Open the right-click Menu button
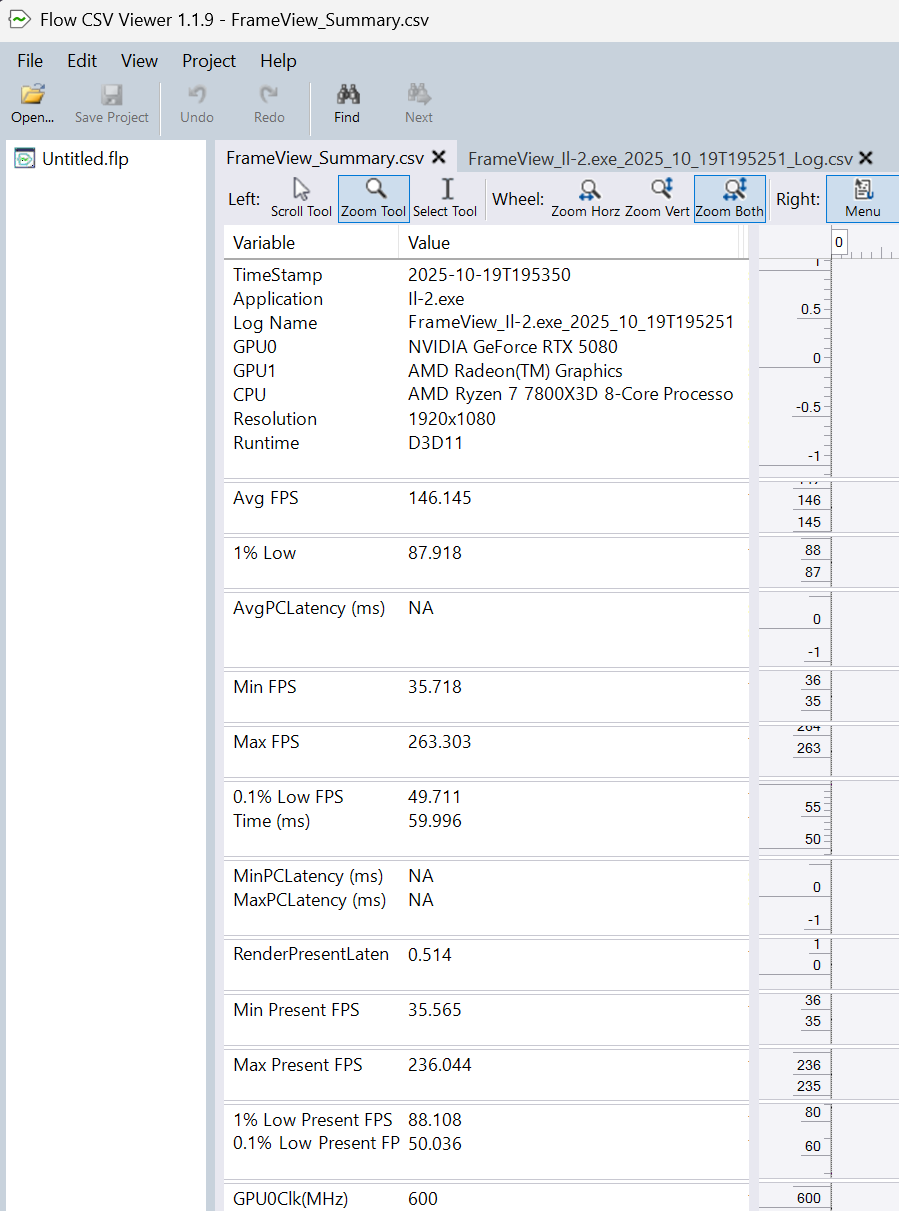This screenshot has width=899, height=1211. pyautogui.click(x=862, y=198)
